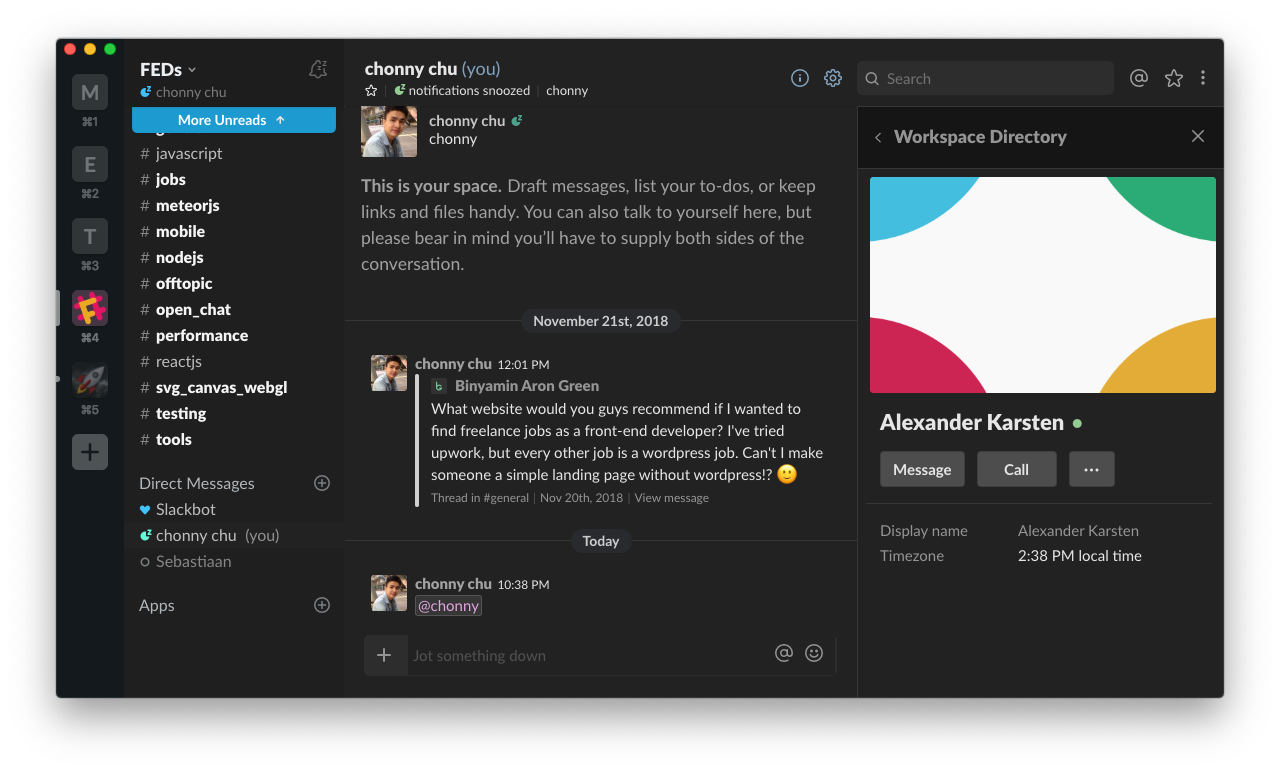This screenshot has height=772, width=1280.
Task: Close the Workspace Directory panel
Action: [x=1198, y=136]
